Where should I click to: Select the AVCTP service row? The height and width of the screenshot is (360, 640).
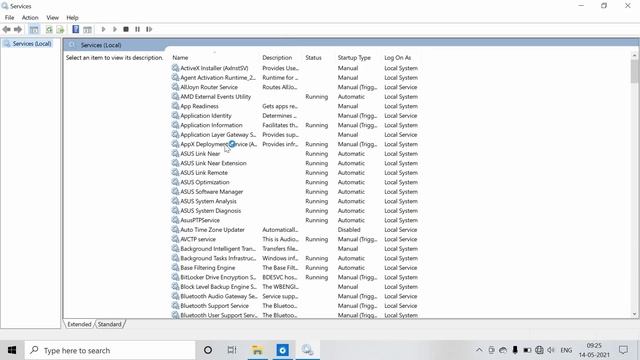point(295,239)
